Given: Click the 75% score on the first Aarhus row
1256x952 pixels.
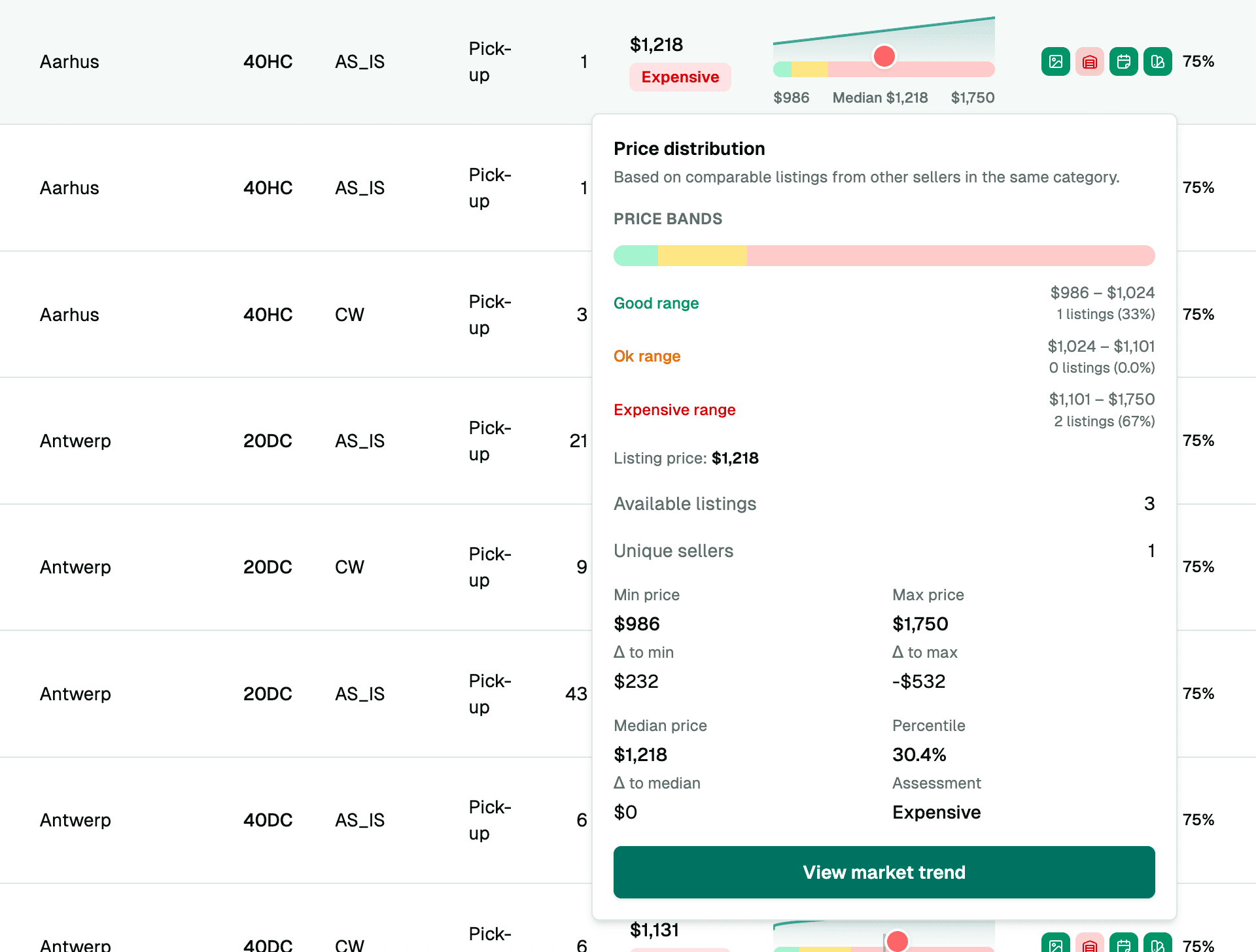Looking at the screenshot, I should (x=1198, y=61).
